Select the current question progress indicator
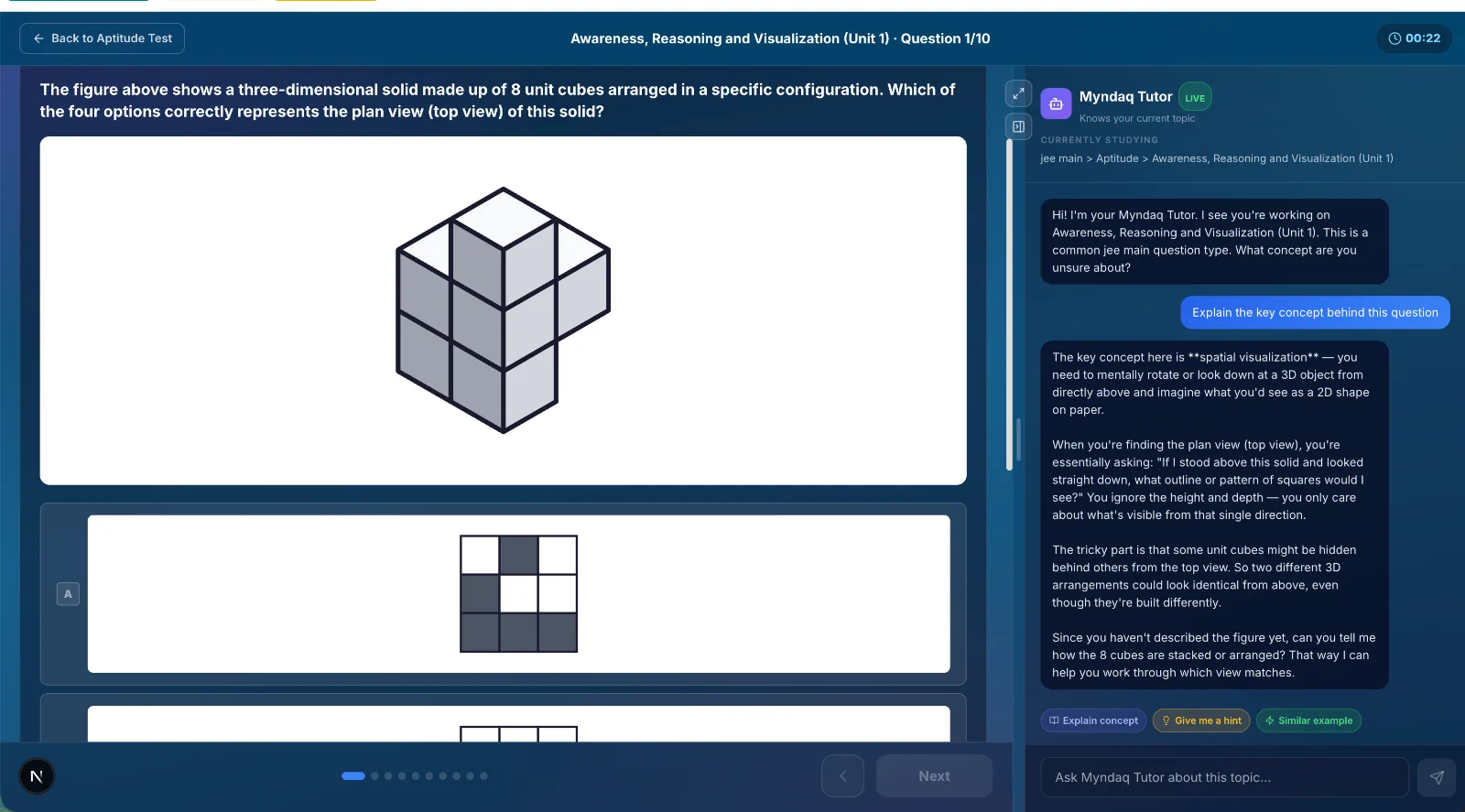 click(x=353, y=776)
